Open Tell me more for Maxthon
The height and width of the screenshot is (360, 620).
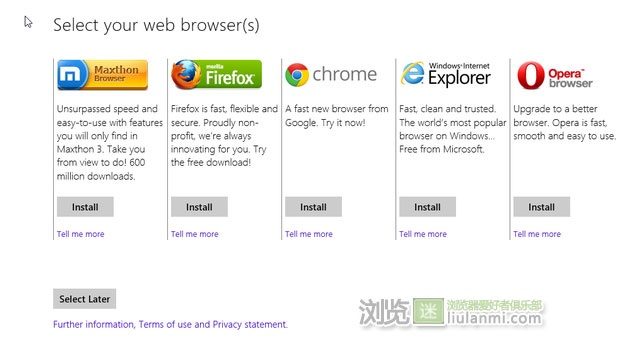[x=81, y=234]
